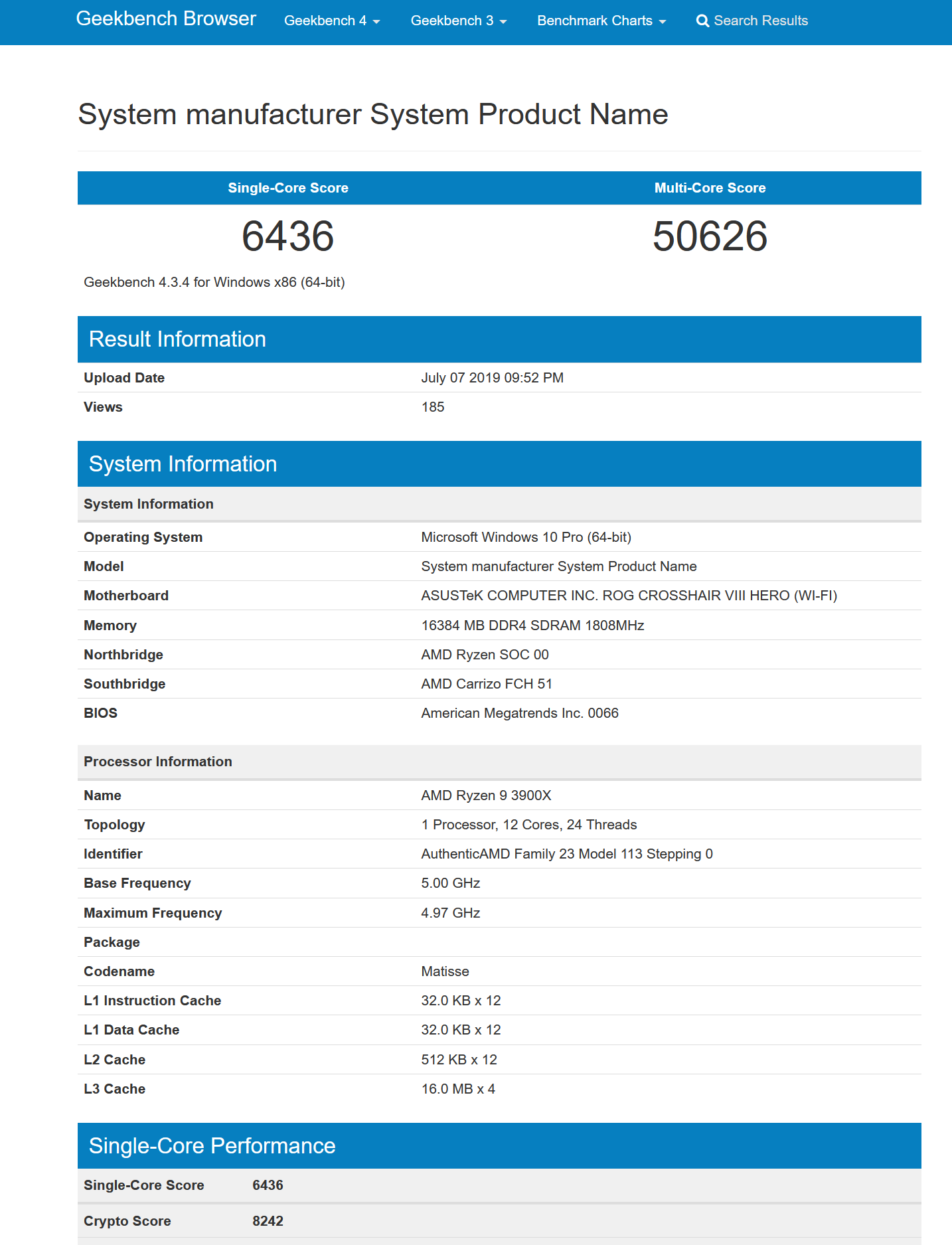The width and height of the screenshot is (952, 1245).
Task: Select the Multi-Core Score column header
Action: pos(710,188)
